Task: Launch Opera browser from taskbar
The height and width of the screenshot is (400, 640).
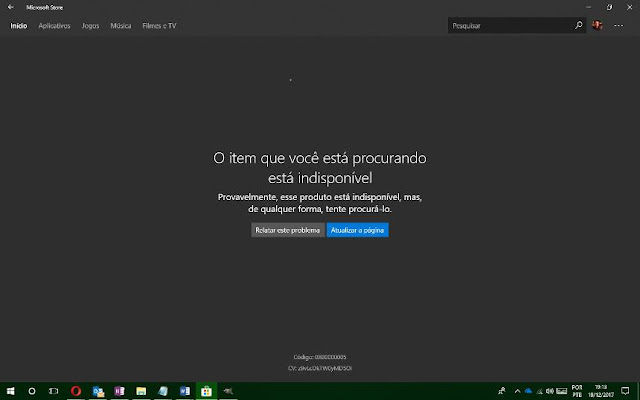Action: (x=76, y=391)
